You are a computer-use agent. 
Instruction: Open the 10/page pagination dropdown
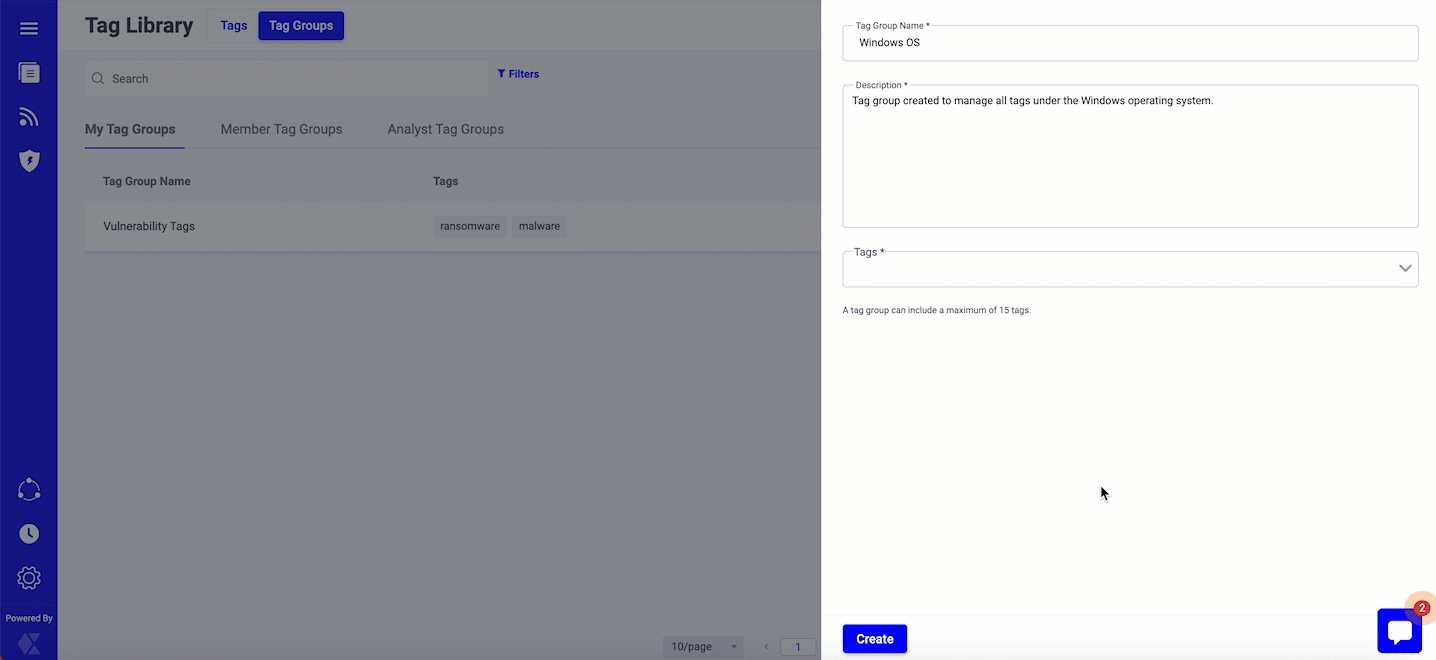703,647
